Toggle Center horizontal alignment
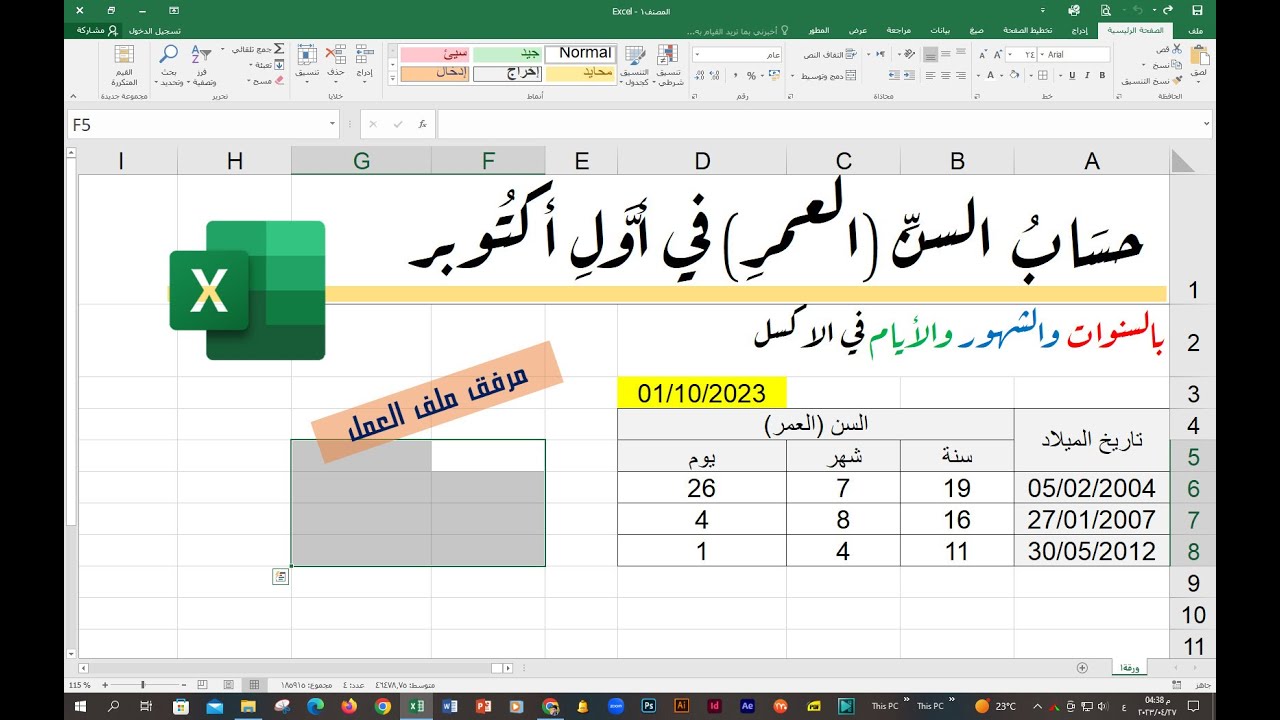The image size is (1280, 720). click(945, 75)
